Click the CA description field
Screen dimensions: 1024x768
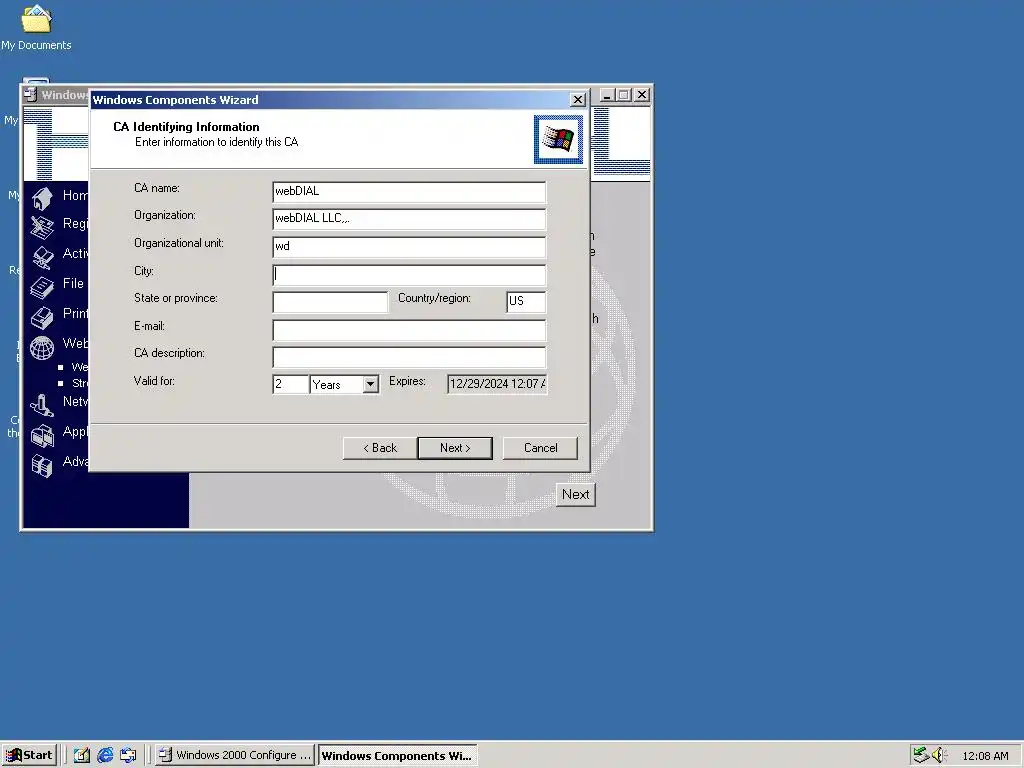point(409,357)
